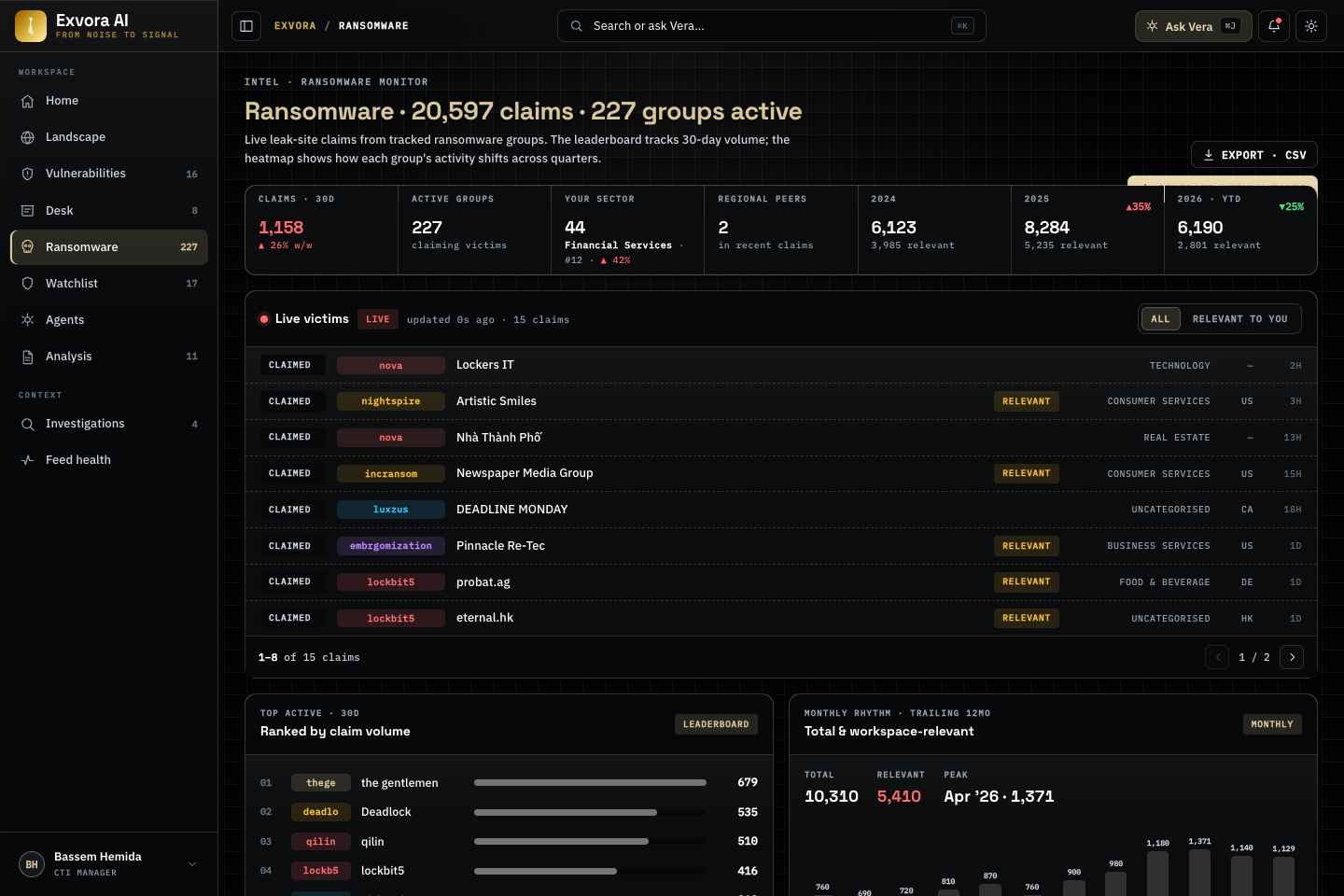This screenshot has height=896, width=1344.
Task: Open the Nhà Thành Phố claim
Action: [x=781, y=437]
